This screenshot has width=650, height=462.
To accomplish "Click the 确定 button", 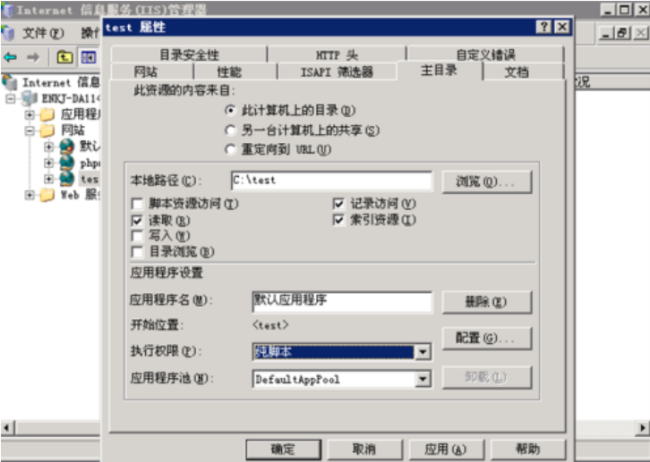I will 283,449.
